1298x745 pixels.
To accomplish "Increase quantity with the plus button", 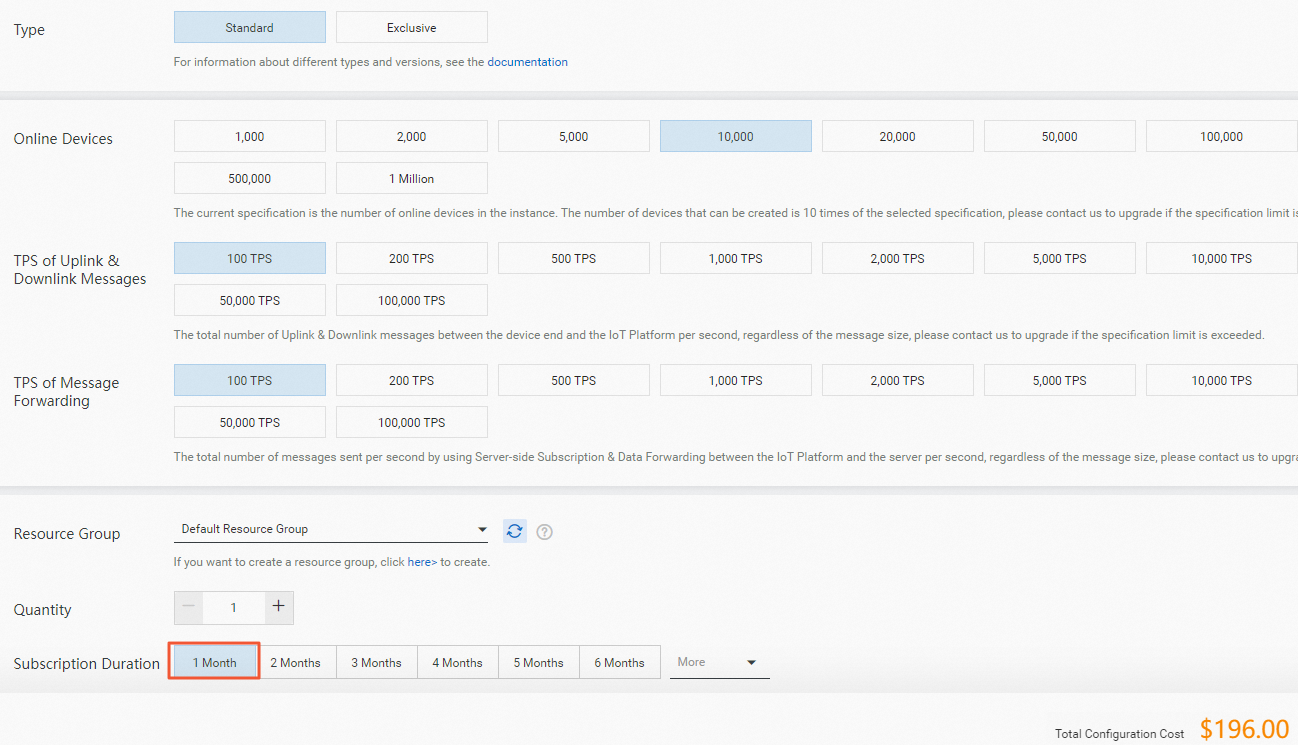I will 279,607.
